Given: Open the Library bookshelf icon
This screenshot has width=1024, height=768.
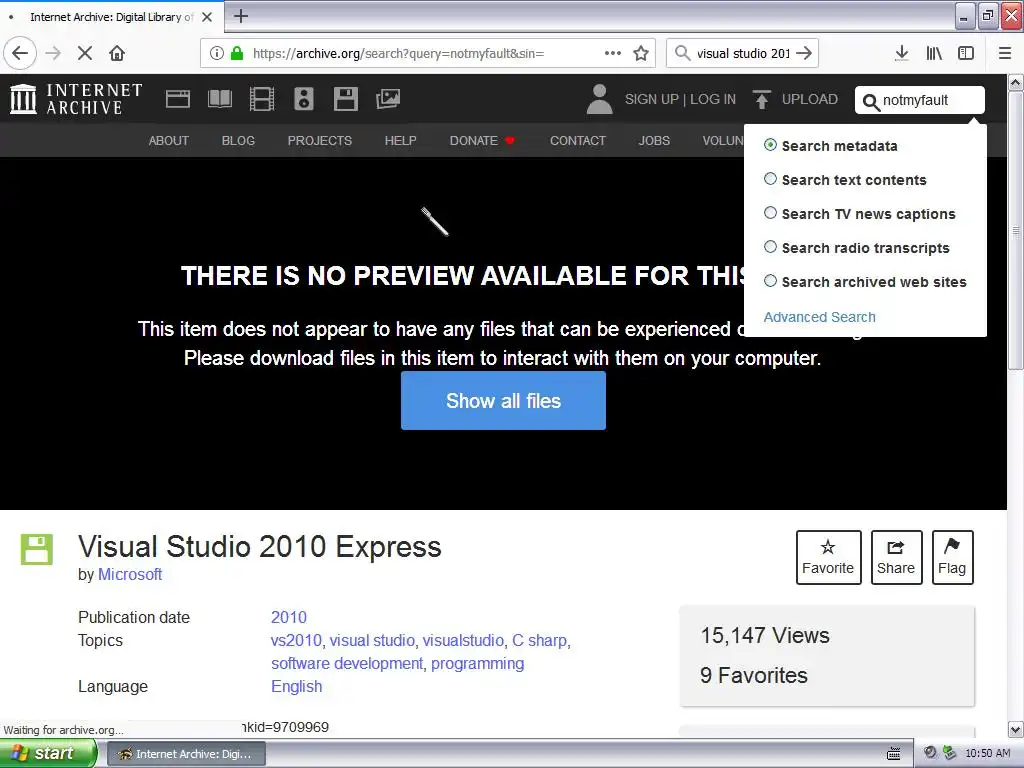Looking at the screenshot, I should click(x=934, y=53).
